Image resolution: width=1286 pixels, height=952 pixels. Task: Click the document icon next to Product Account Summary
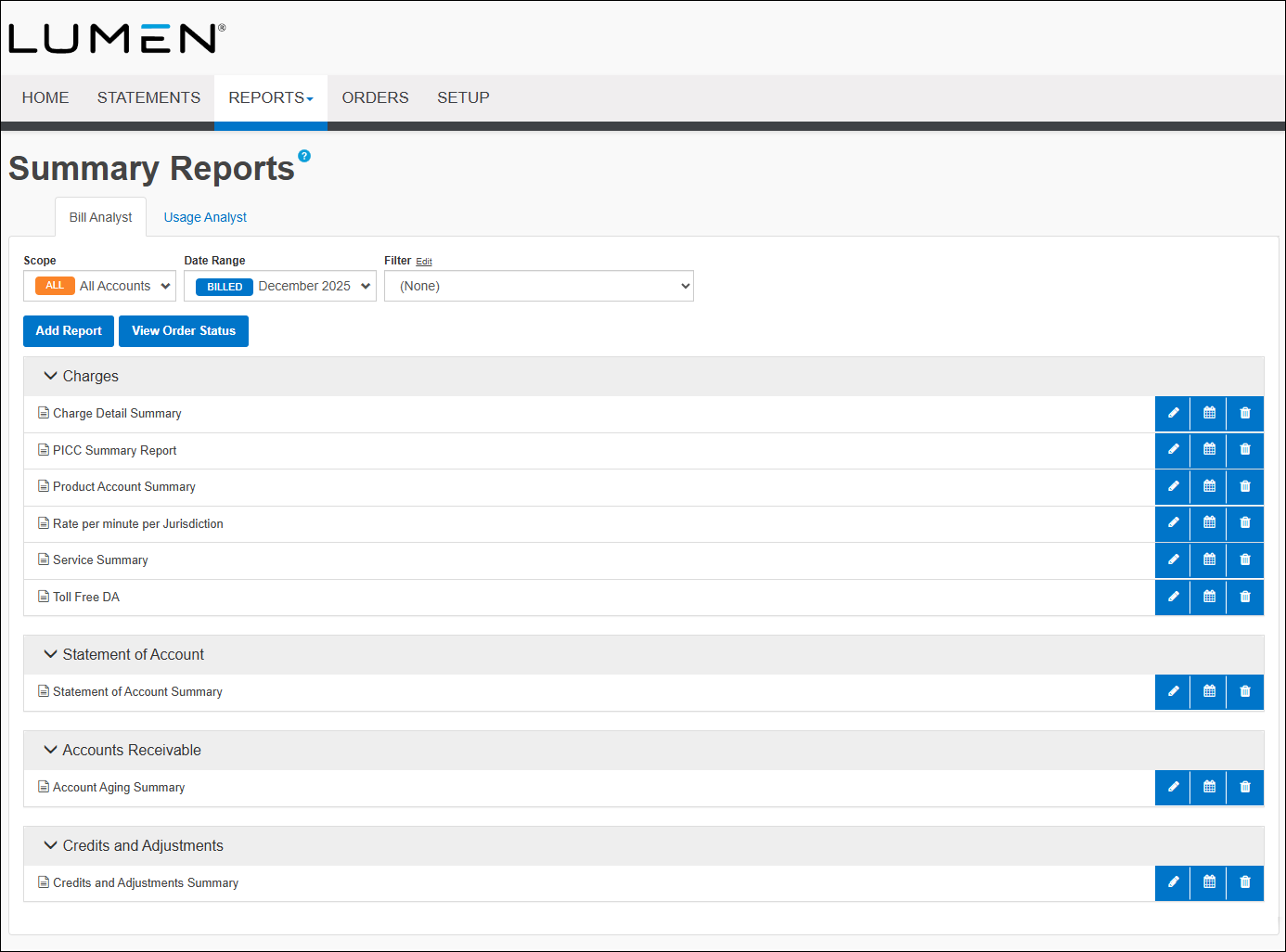pos(43,486)
